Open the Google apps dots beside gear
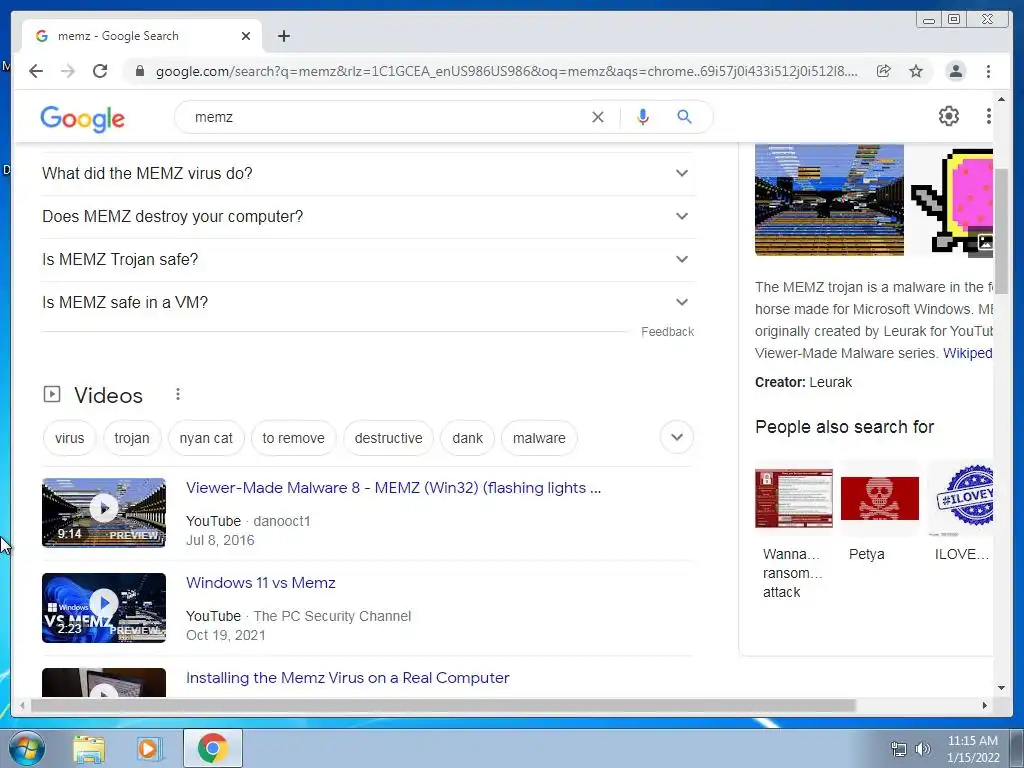 [x=989, y=116]
